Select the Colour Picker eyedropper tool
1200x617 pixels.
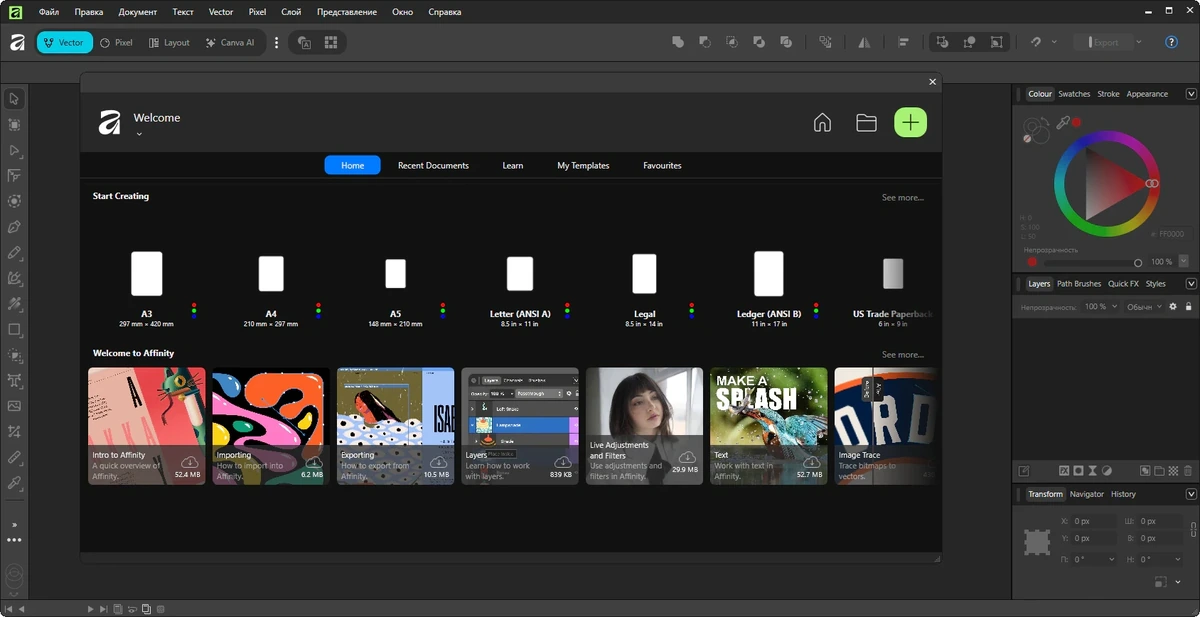[14, 483]
